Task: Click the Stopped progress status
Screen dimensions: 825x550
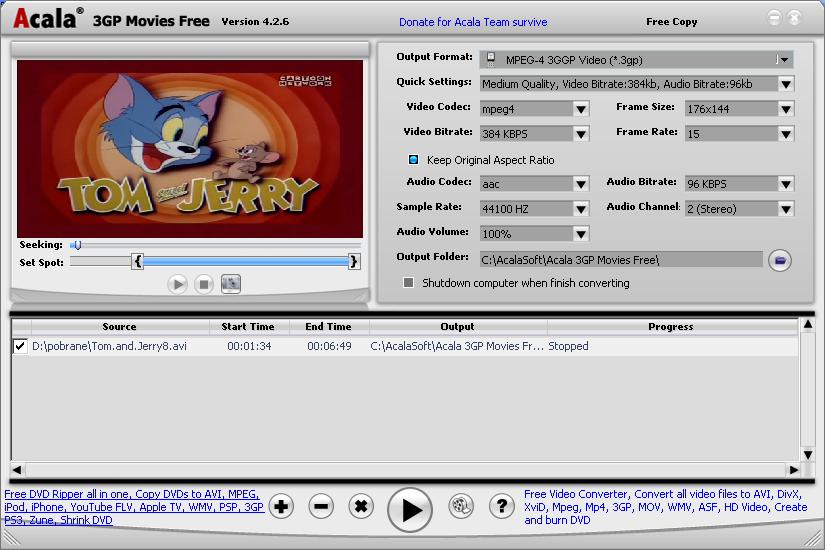Action: point(568,346)
